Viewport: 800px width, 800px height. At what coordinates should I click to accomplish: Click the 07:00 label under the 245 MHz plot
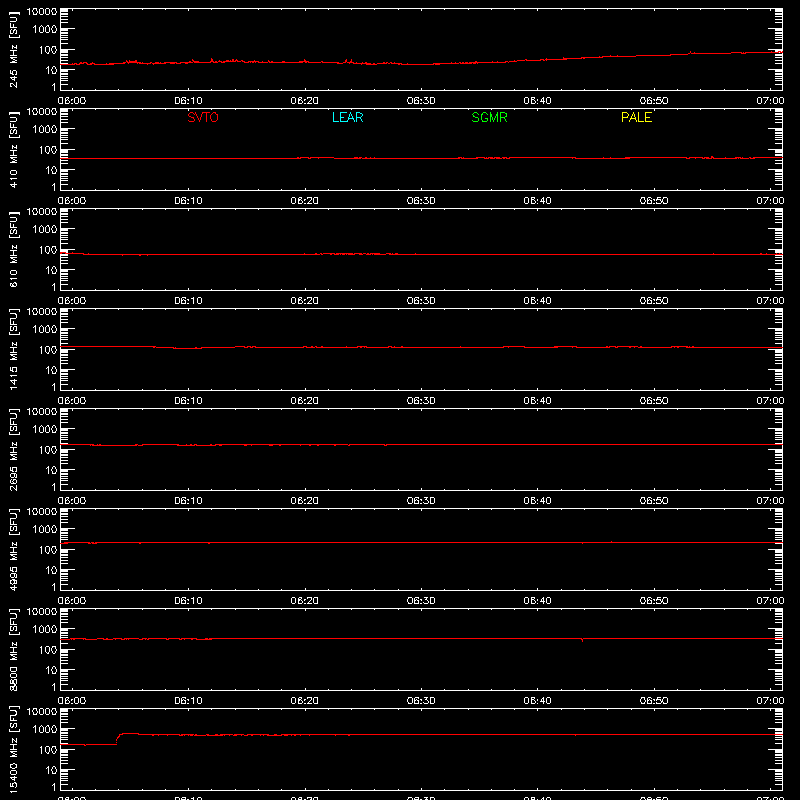pyautogui.click(x=770, y=101)
